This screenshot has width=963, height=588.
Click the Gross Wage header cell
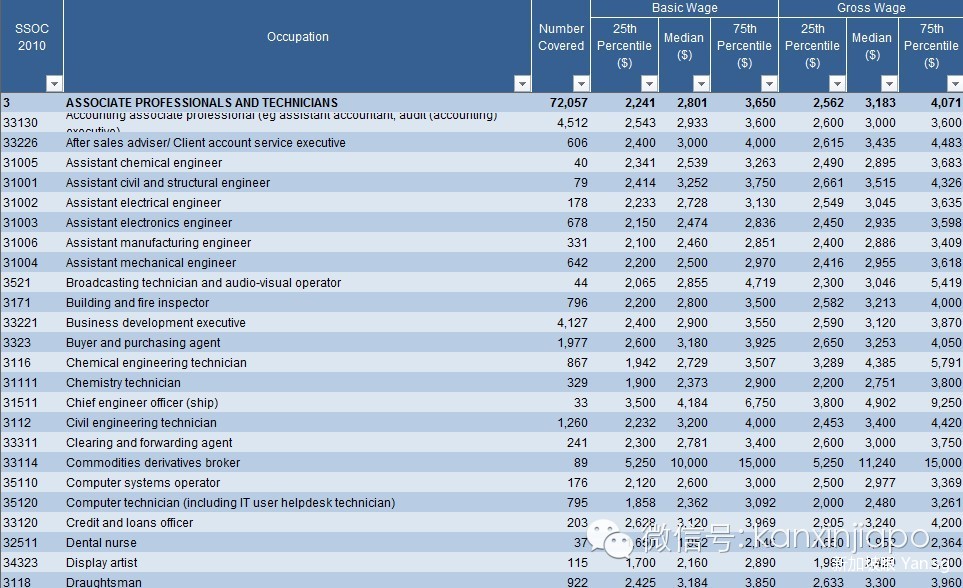click(871, 8)
